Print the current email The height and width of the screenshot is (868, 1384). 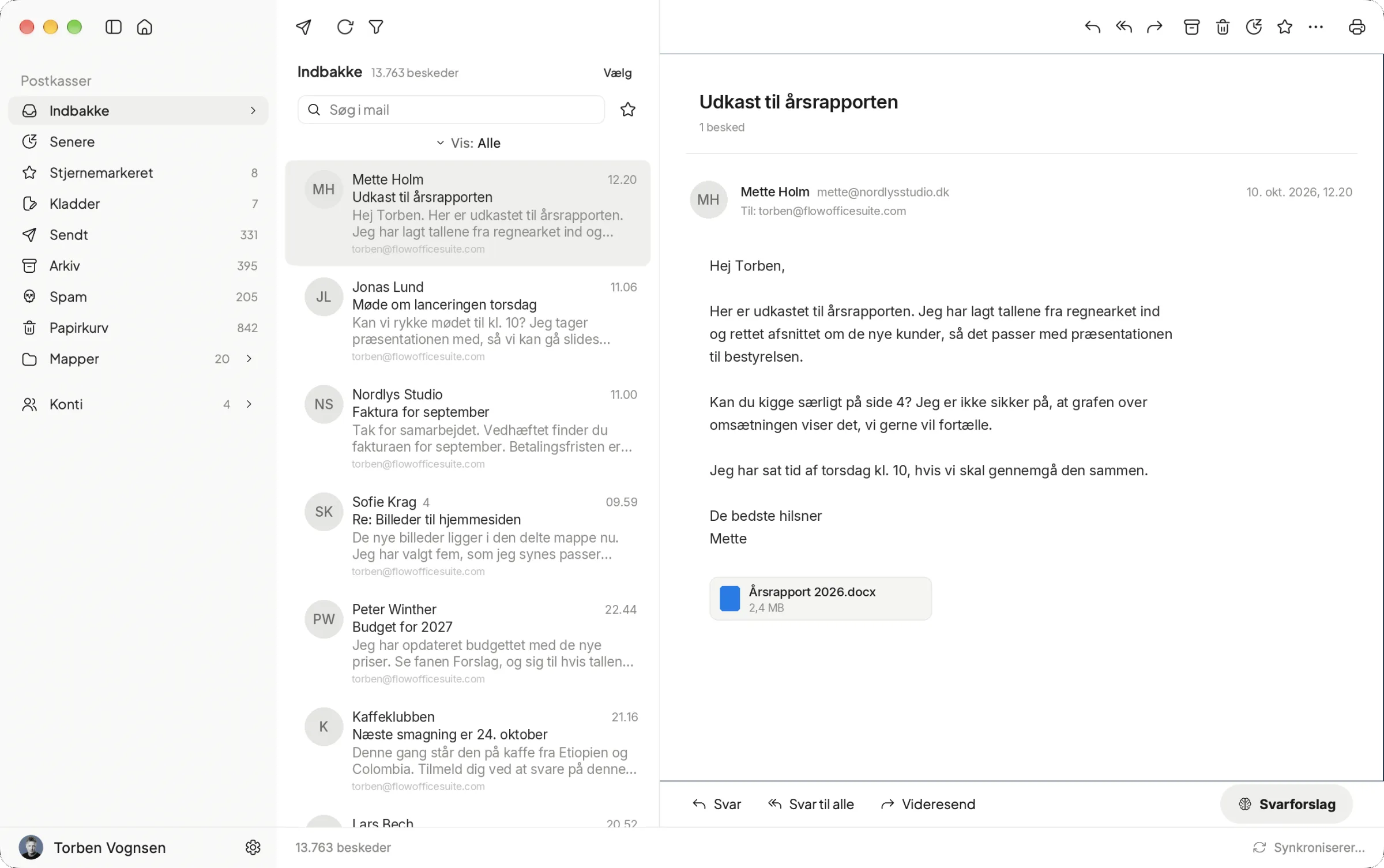[x=1357, y=27]
